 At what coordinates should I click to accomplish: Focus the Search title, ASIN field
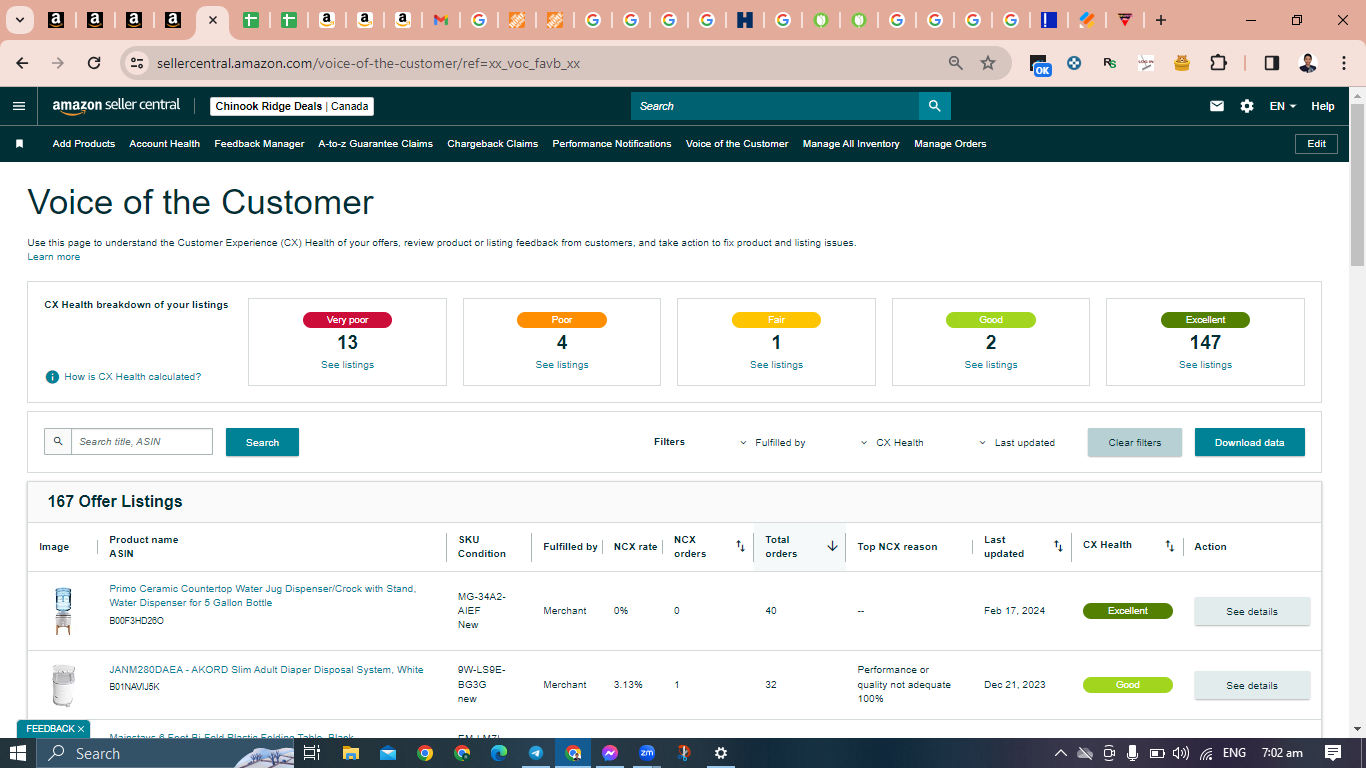(142, 441)
